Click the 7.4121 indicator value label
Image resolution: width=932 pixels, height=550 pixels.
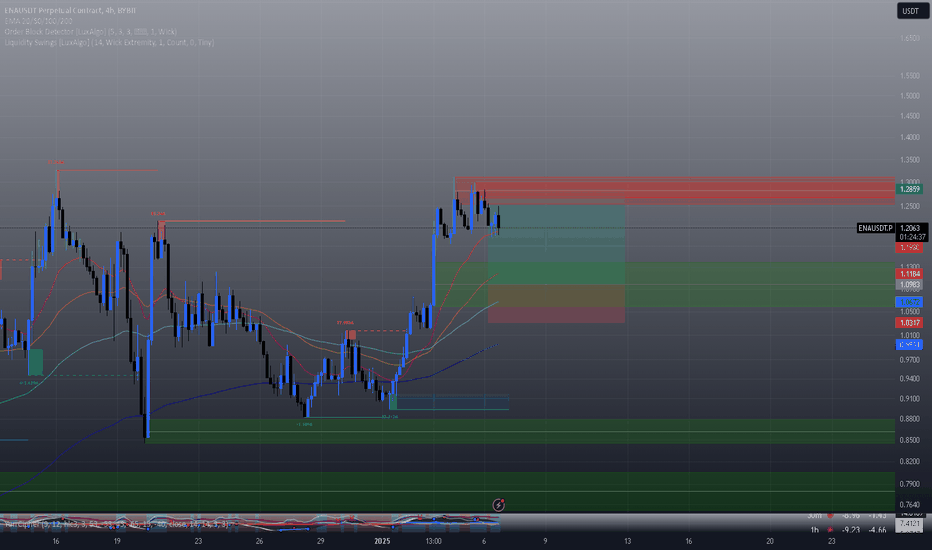[909, 524]
